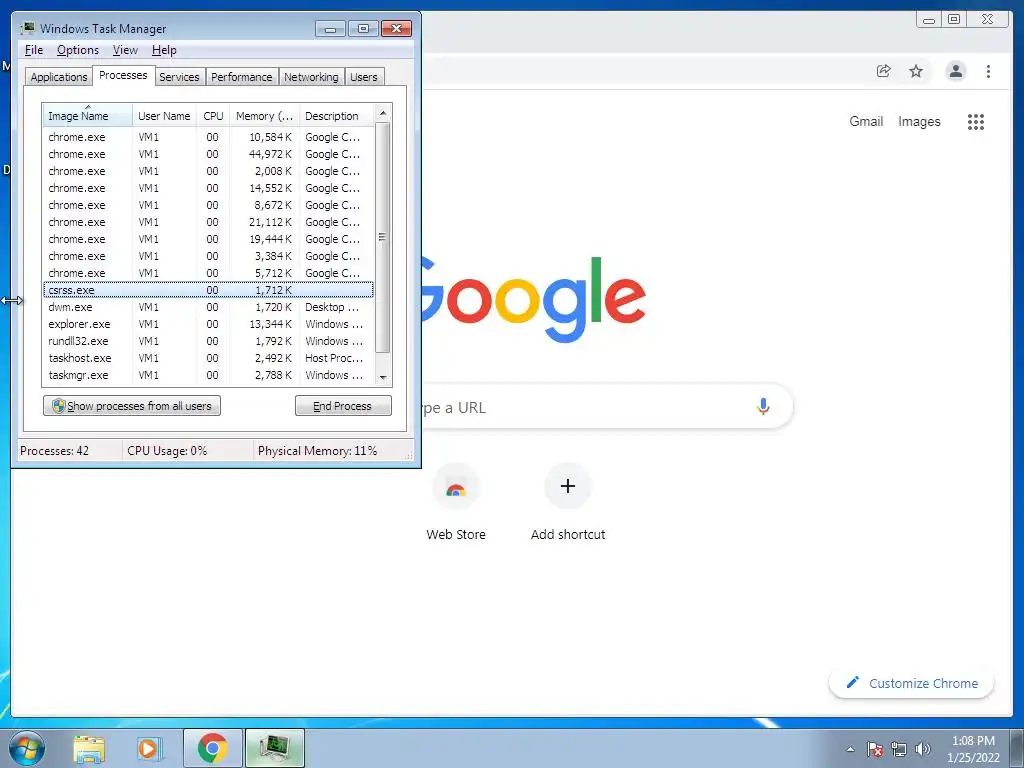The width and height of the screenshot is (1024, 768).
Task: Click the End Process button
Action: click(343, 406)
